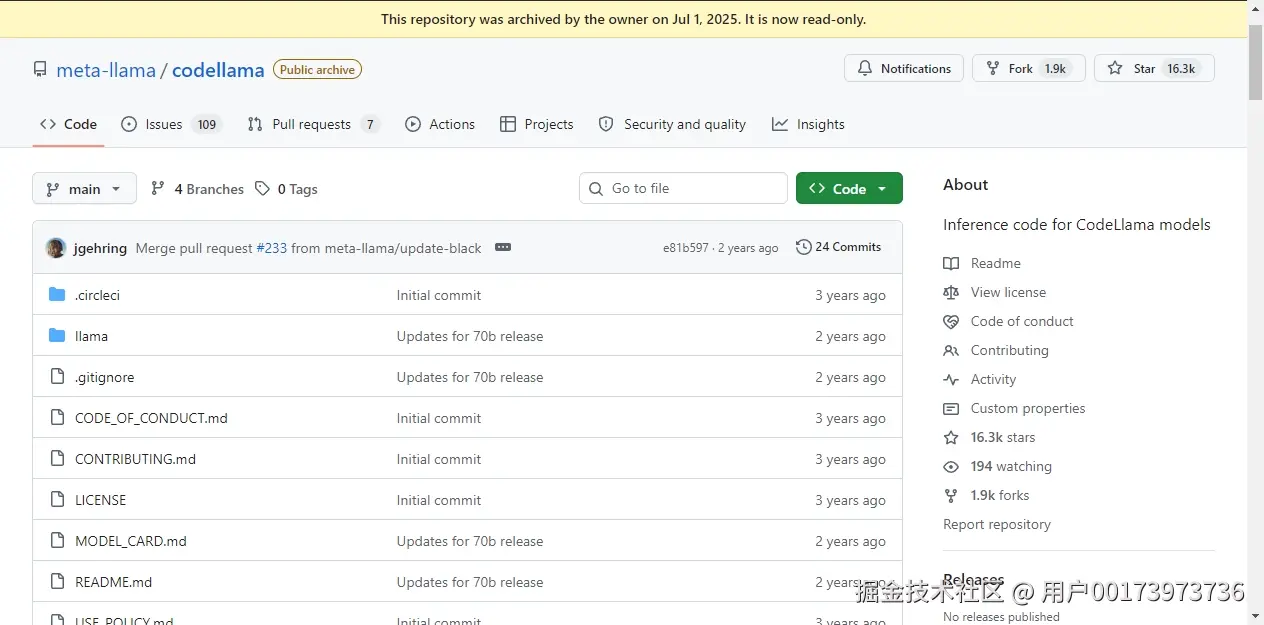The width and height of the screenshot is (1264, 625).
Task: Click the llama folder icon
Action: coord(57,336)
